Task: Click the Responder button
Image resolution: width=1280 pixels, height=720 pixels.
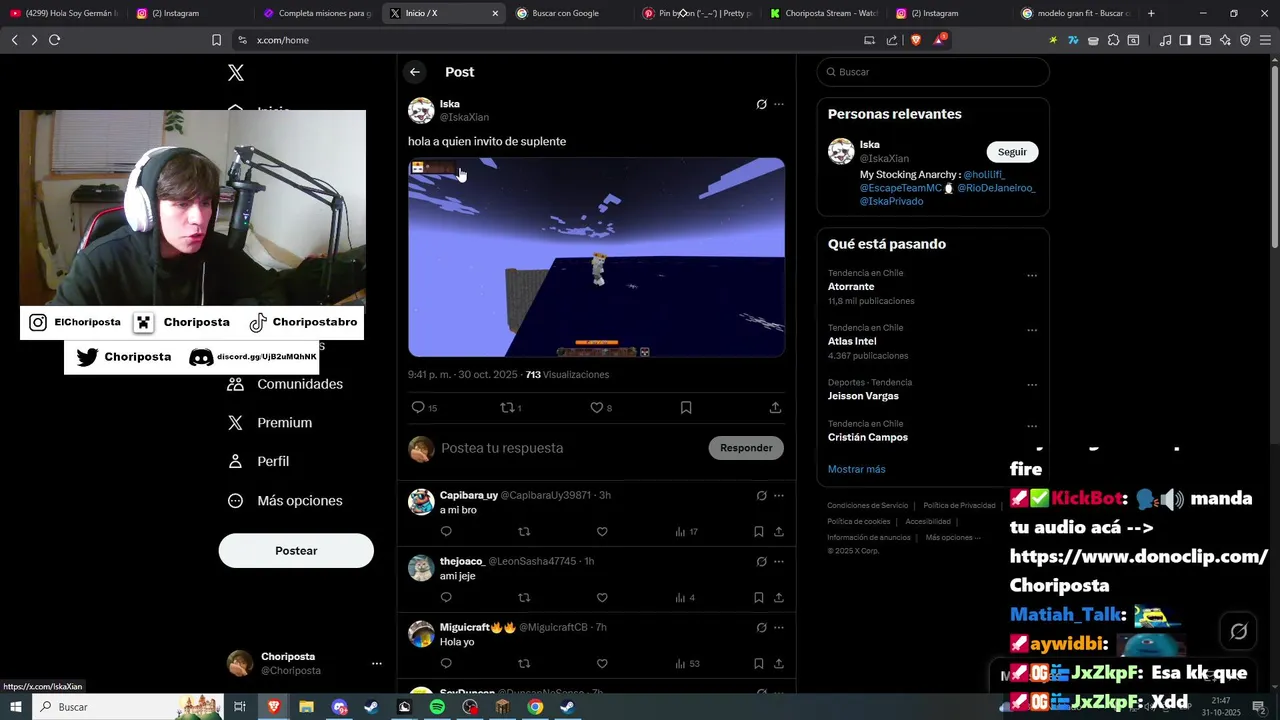Action: coord(746,448)
